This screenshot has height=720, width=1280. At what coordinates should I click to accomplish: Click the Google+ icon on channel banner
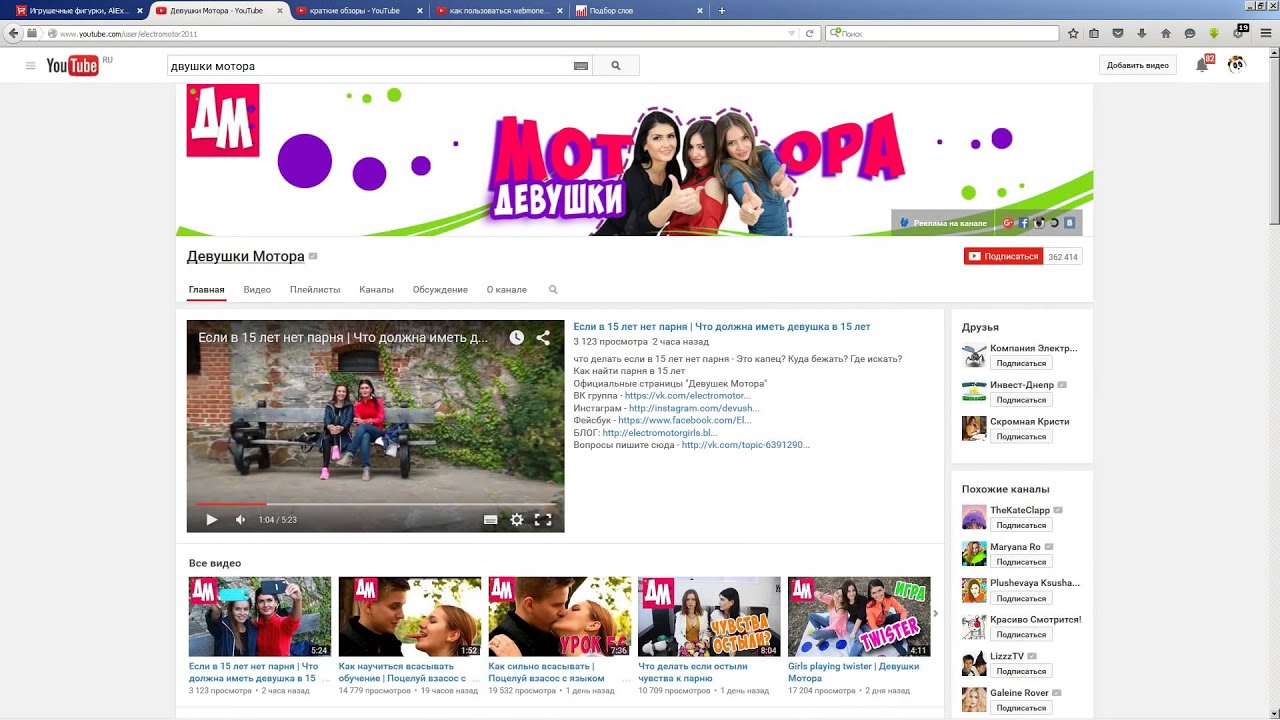(x=1008, y=223)
